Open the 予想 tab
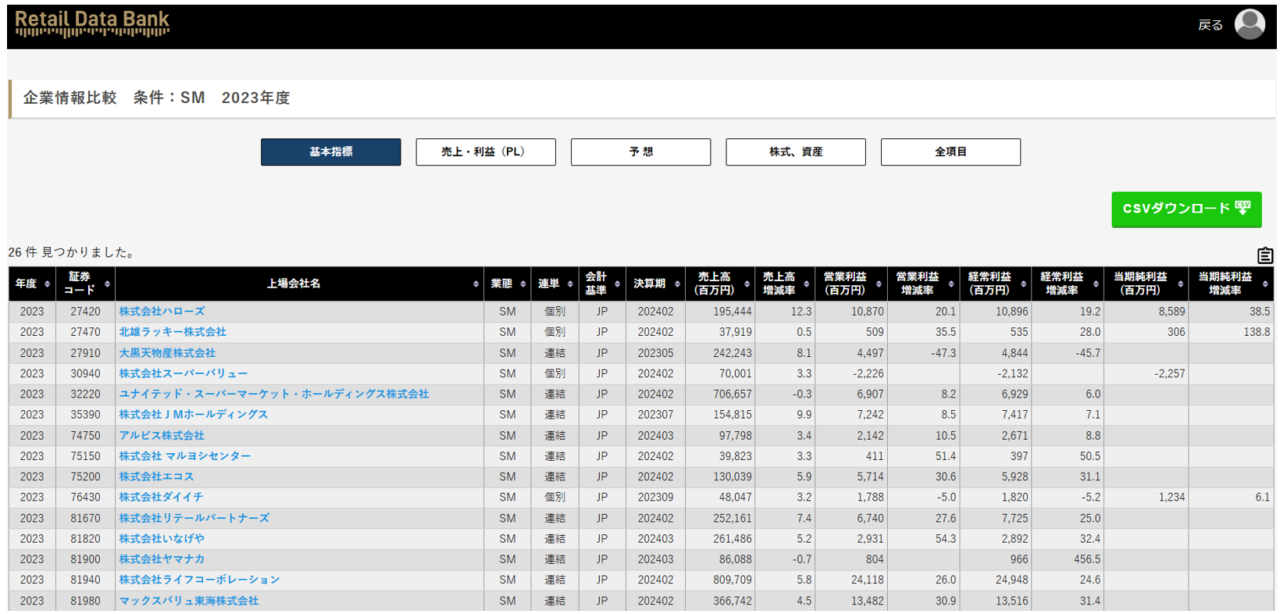This screenshot has width=1280, height=614. (x=640, y=152)
